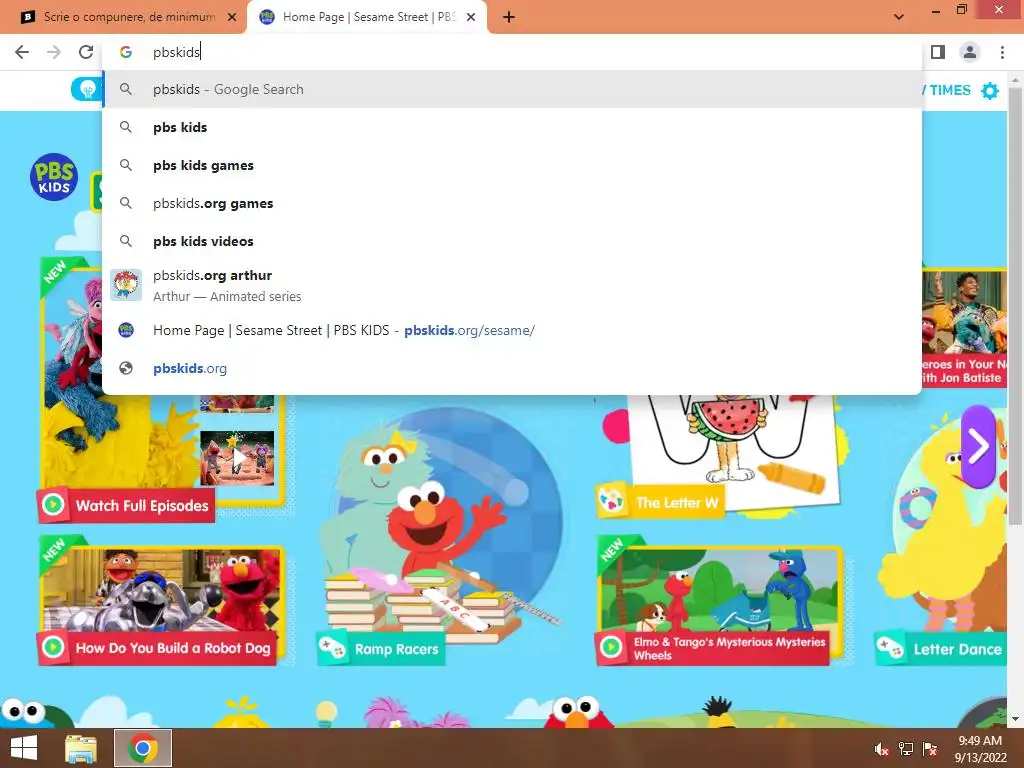1024x768 pixels.
Task: Click the purple next arrow on carousel
Action: click(x=978, y=447)
